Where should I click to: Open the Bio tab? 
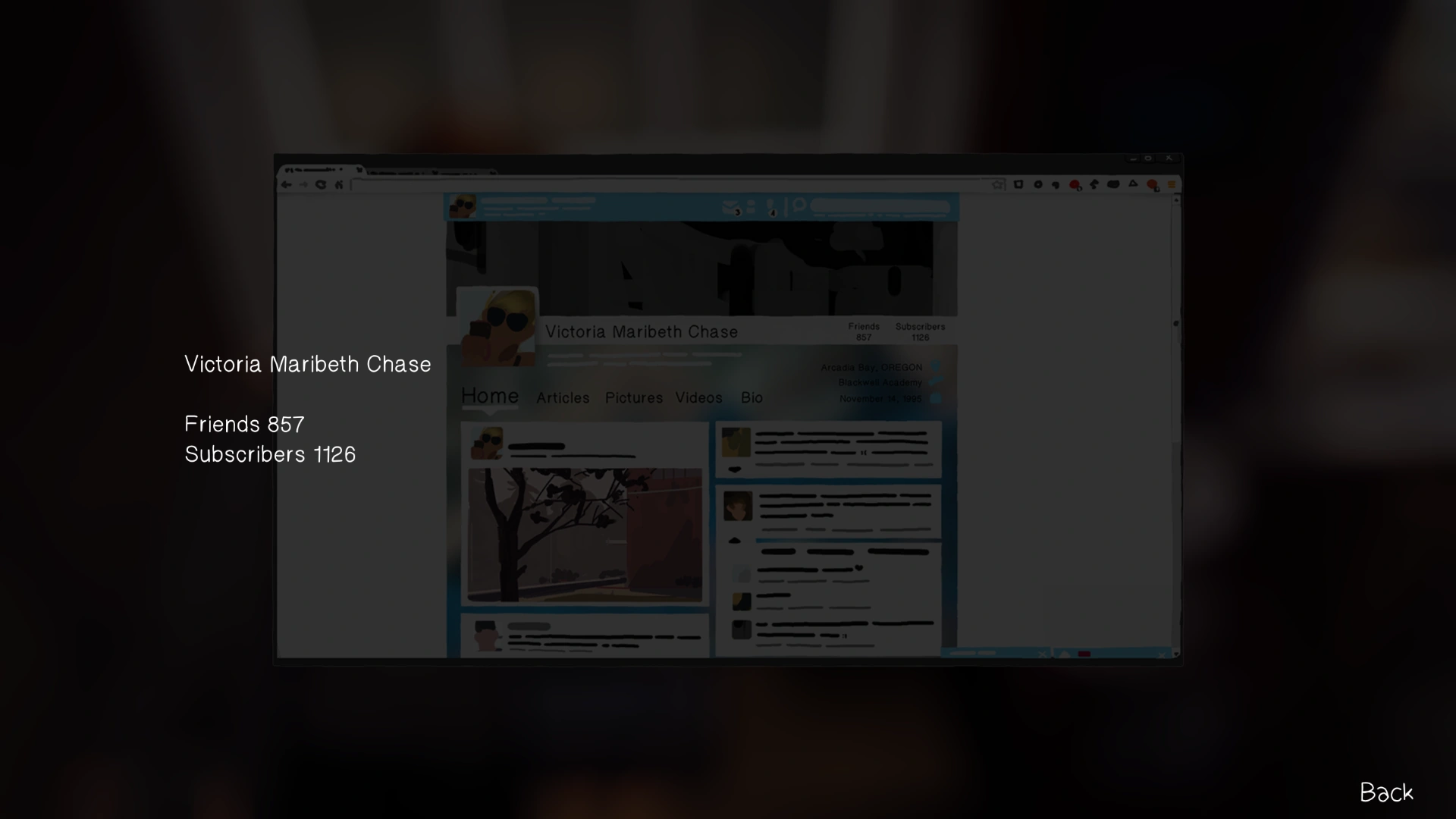click(752, 398)
